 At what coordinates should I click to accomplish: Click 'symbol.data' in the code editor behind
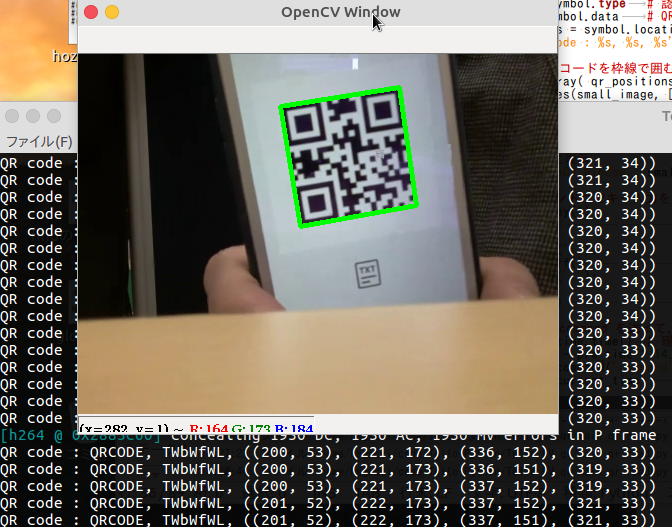click(x=589, y=17)
